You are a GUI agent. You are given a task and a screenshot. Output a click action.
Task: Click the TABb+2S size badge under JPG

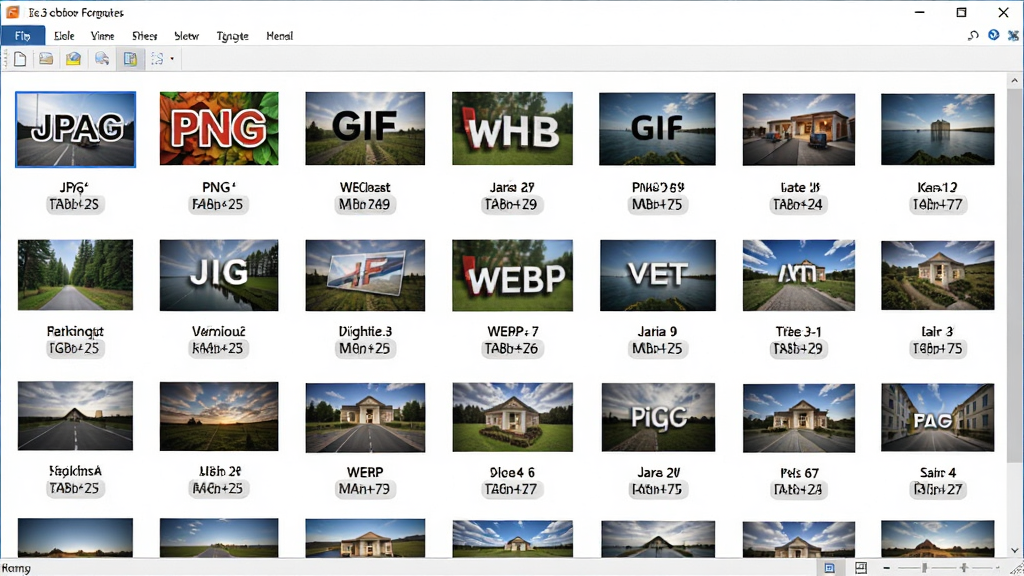pos(74,204)
